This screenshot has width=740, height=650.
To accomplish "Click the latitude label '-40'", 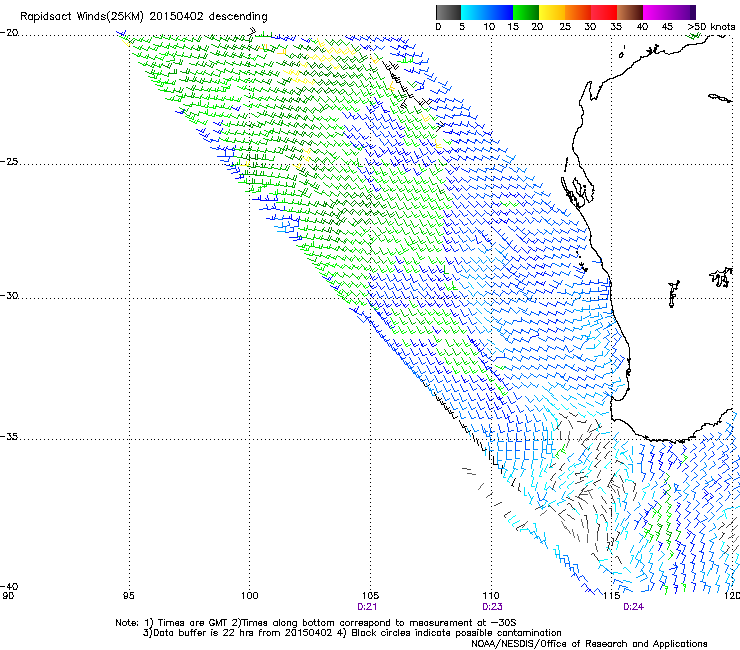I will [9, 586].
